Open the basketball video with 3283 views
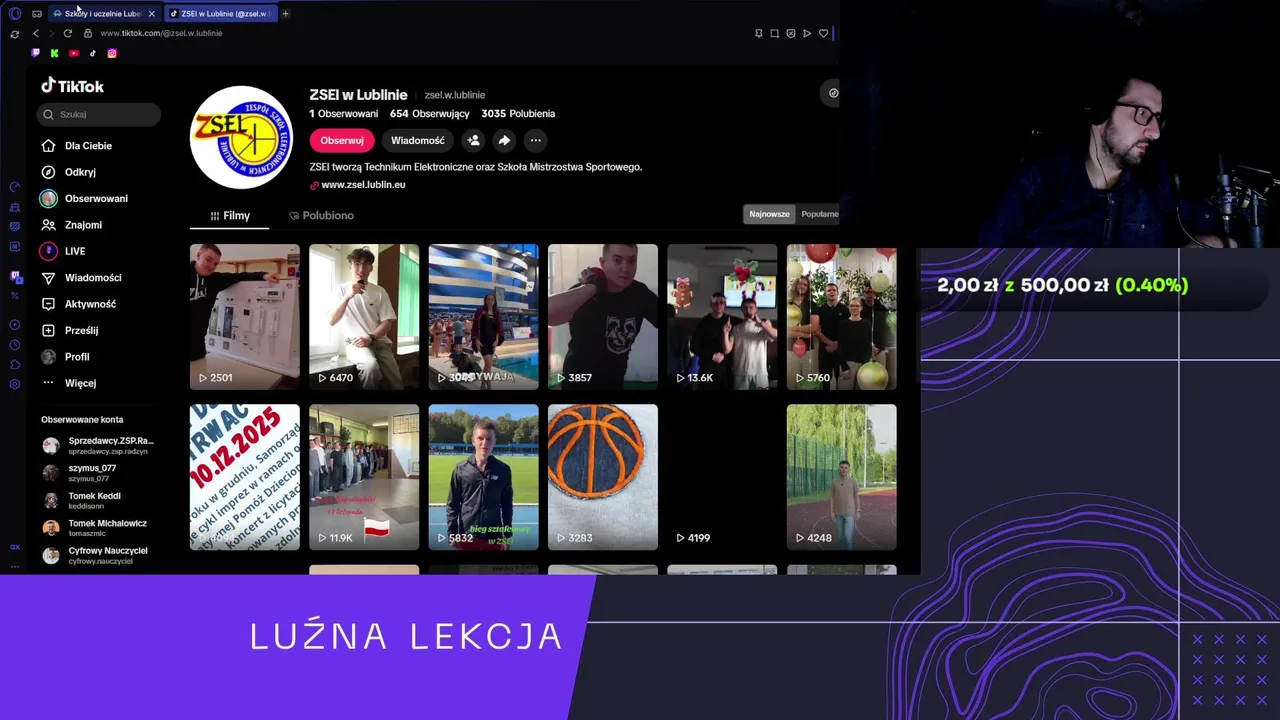The width and height of the screenshot is (1280, 720). pyautogui.click(x=603, y=477)
